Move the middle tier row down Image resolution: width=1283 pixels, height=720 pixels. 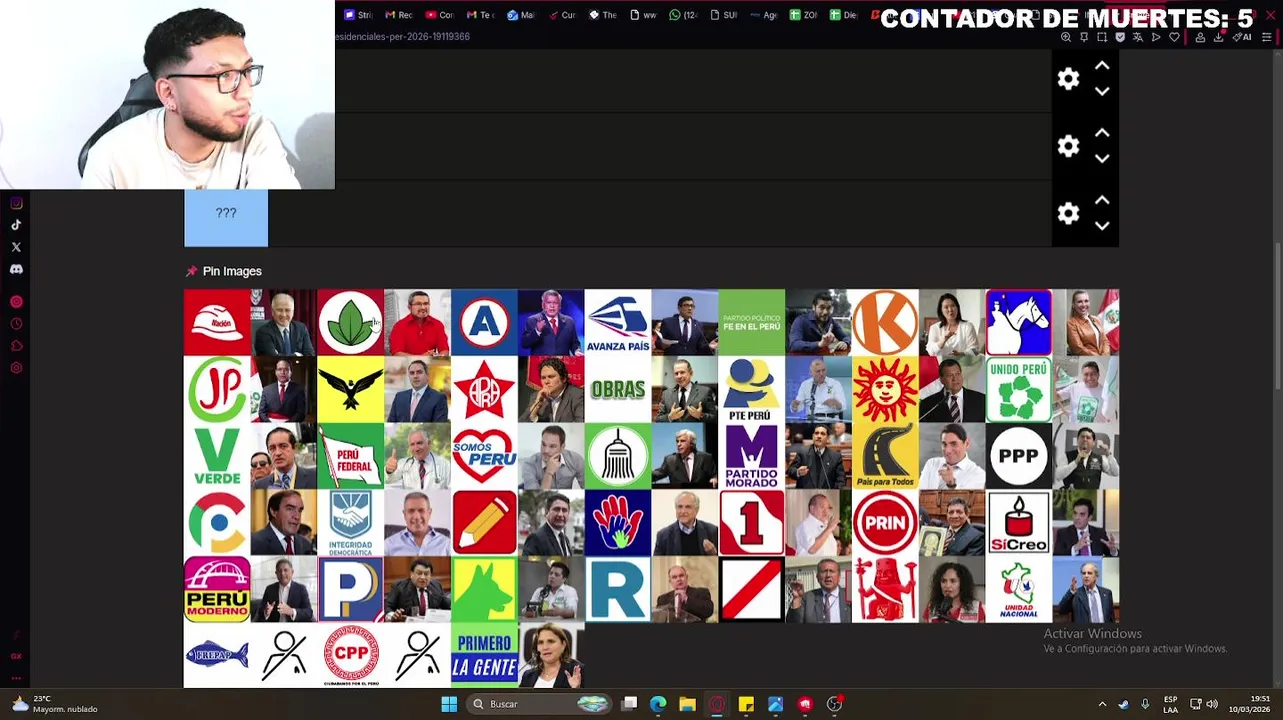tap(1102, 158)
